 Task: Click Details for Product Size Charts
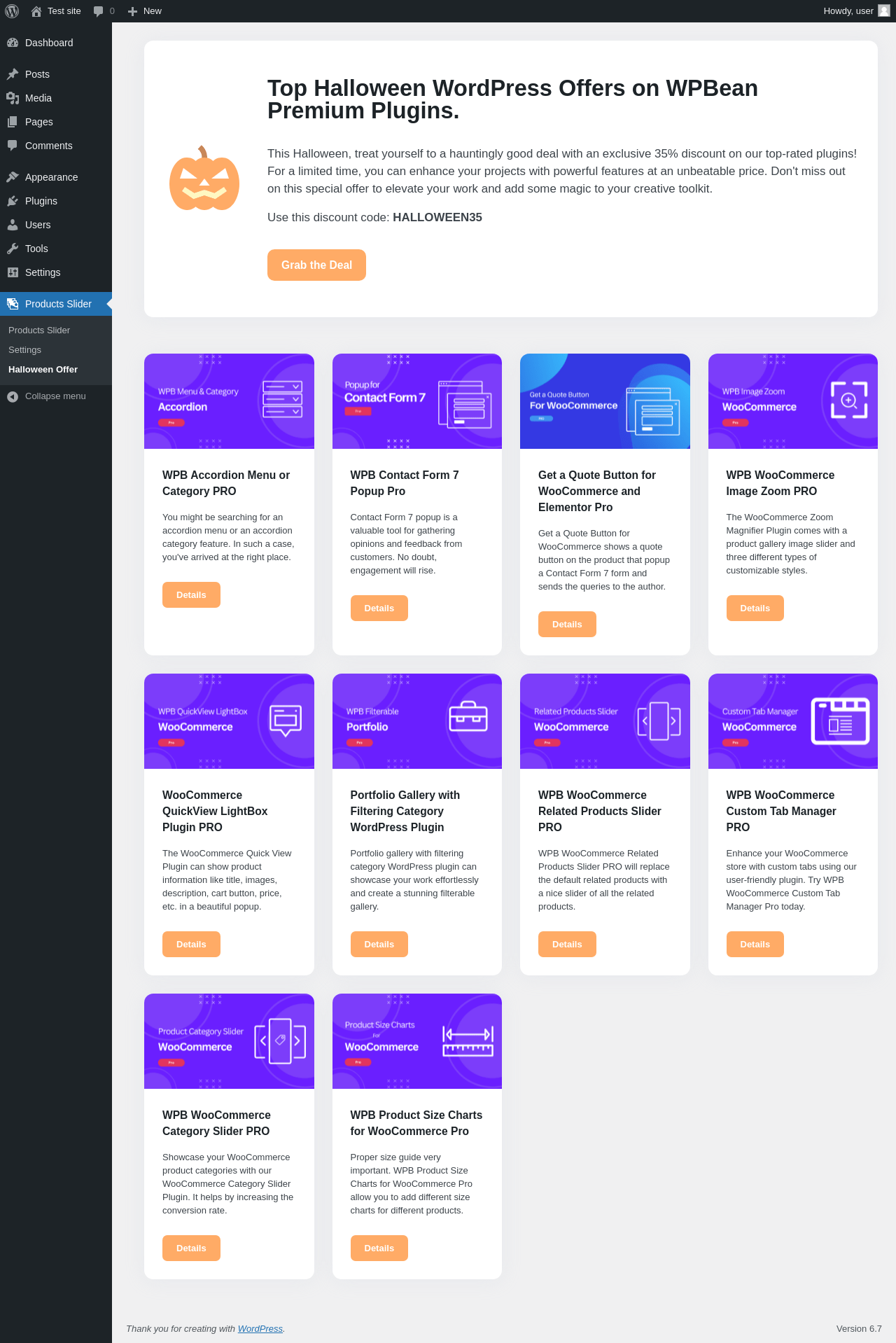[x=379, y=1248]
